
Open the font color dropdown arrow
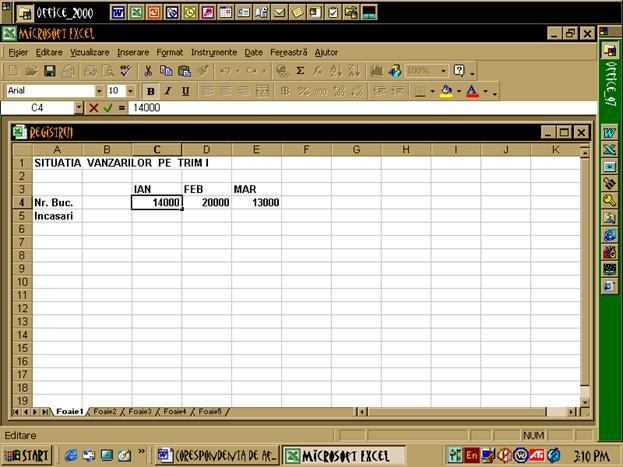coord(485,91)
